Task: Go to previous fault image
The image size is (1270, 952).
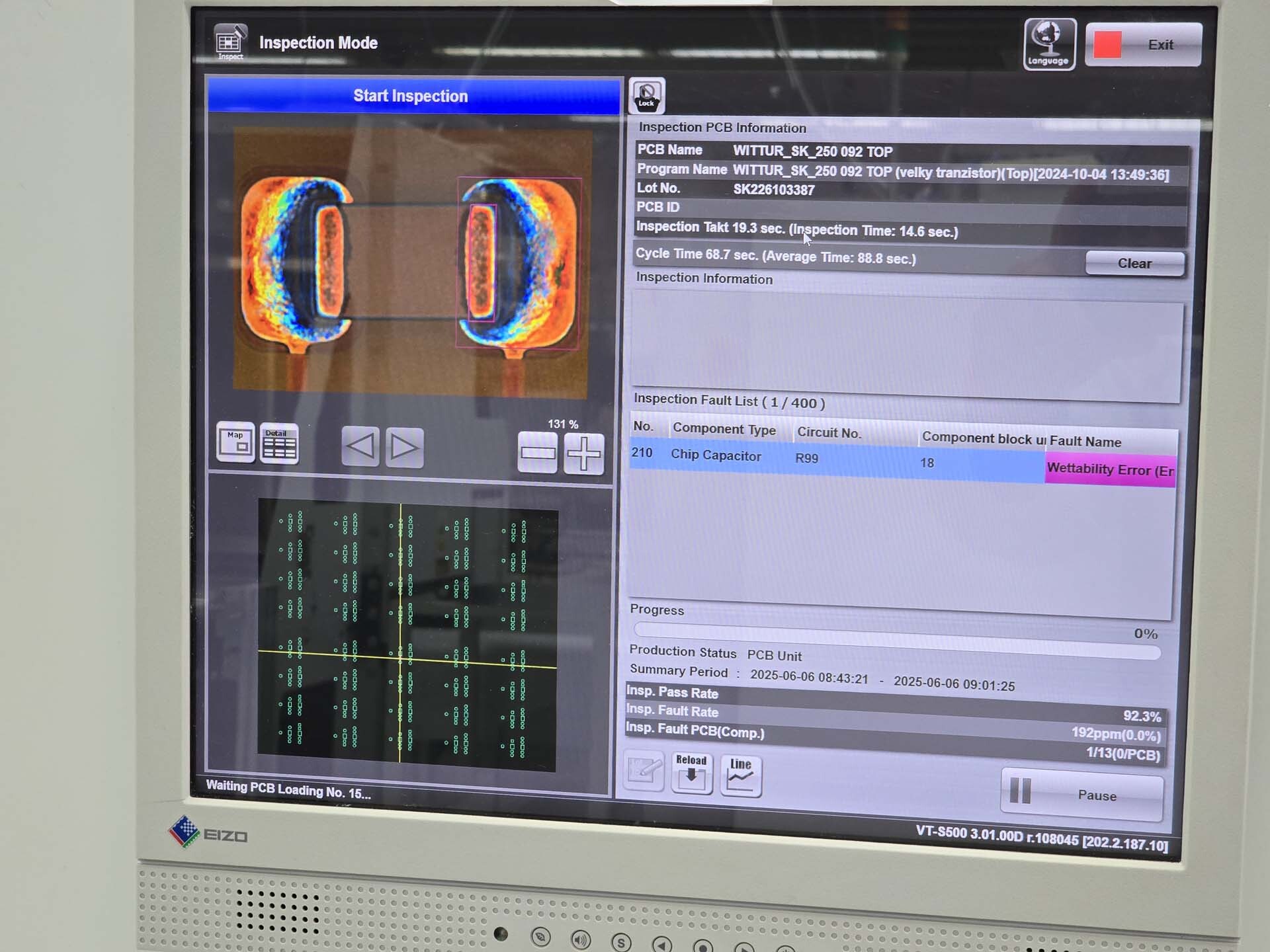Action: point(360,446)
